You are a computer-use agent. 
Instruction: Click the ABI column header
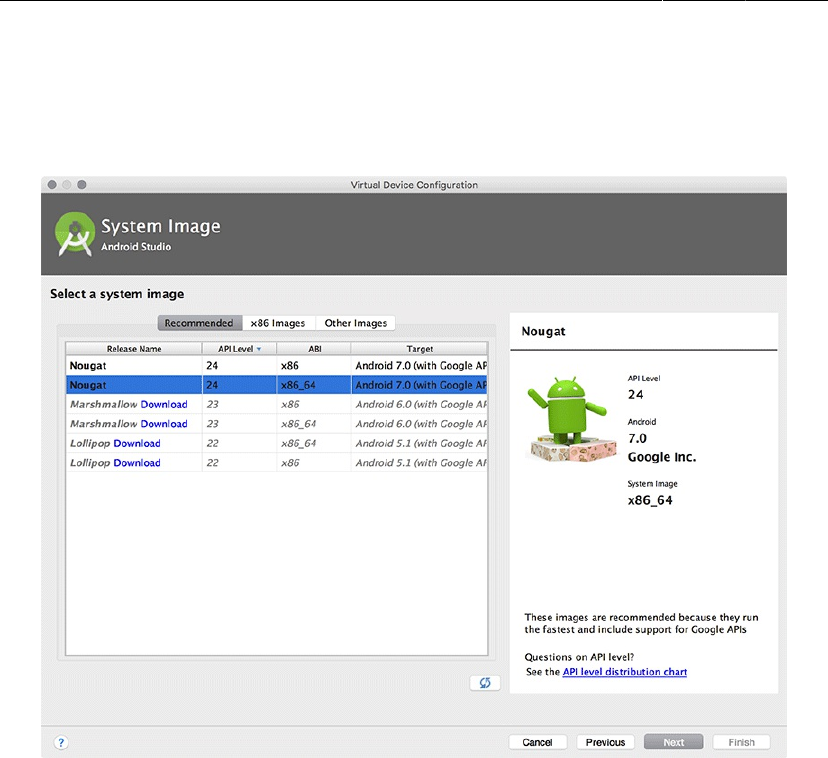(x=314, y=349)
